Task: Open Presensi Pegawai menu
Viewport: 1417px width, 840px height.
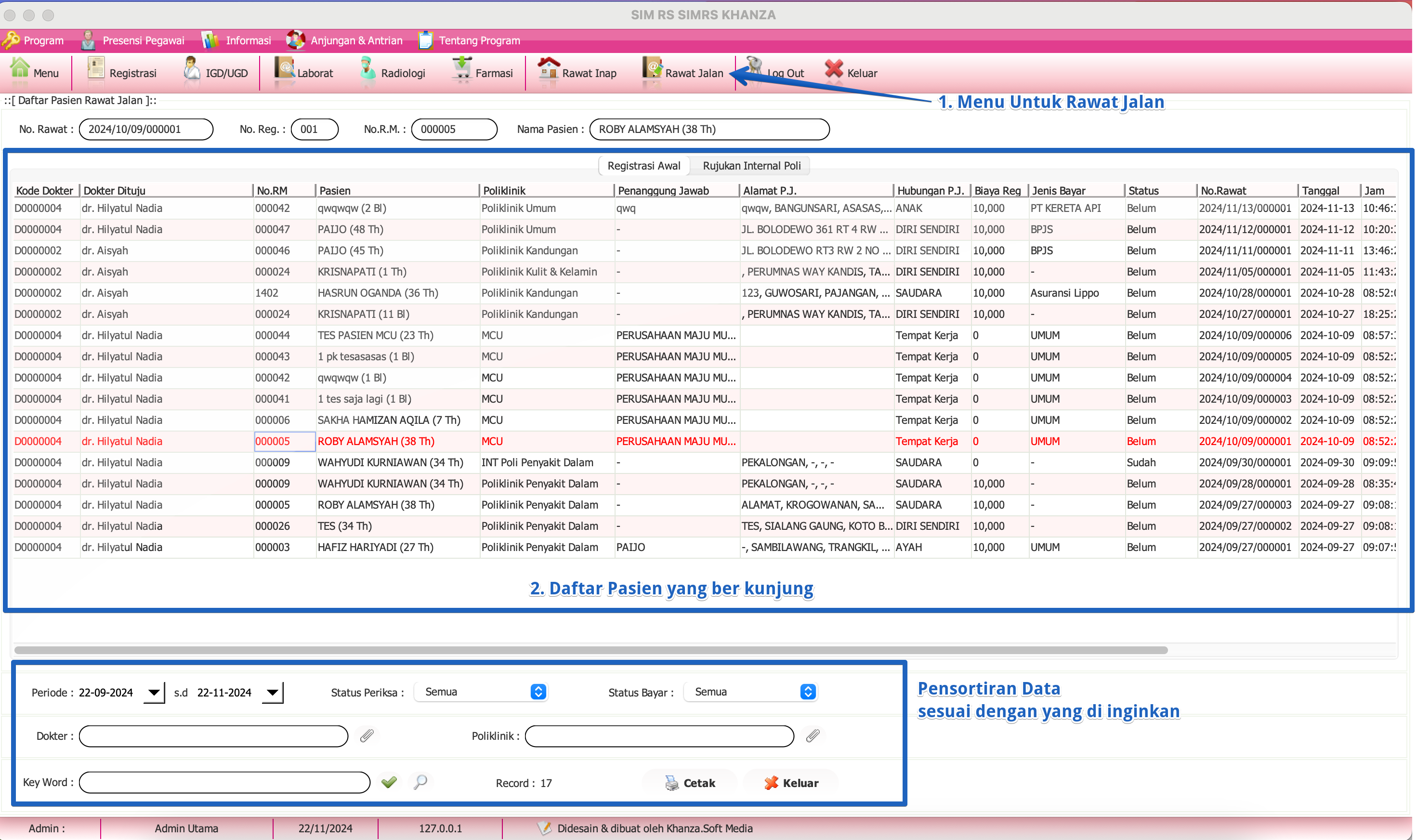Action: coord(133,40)
